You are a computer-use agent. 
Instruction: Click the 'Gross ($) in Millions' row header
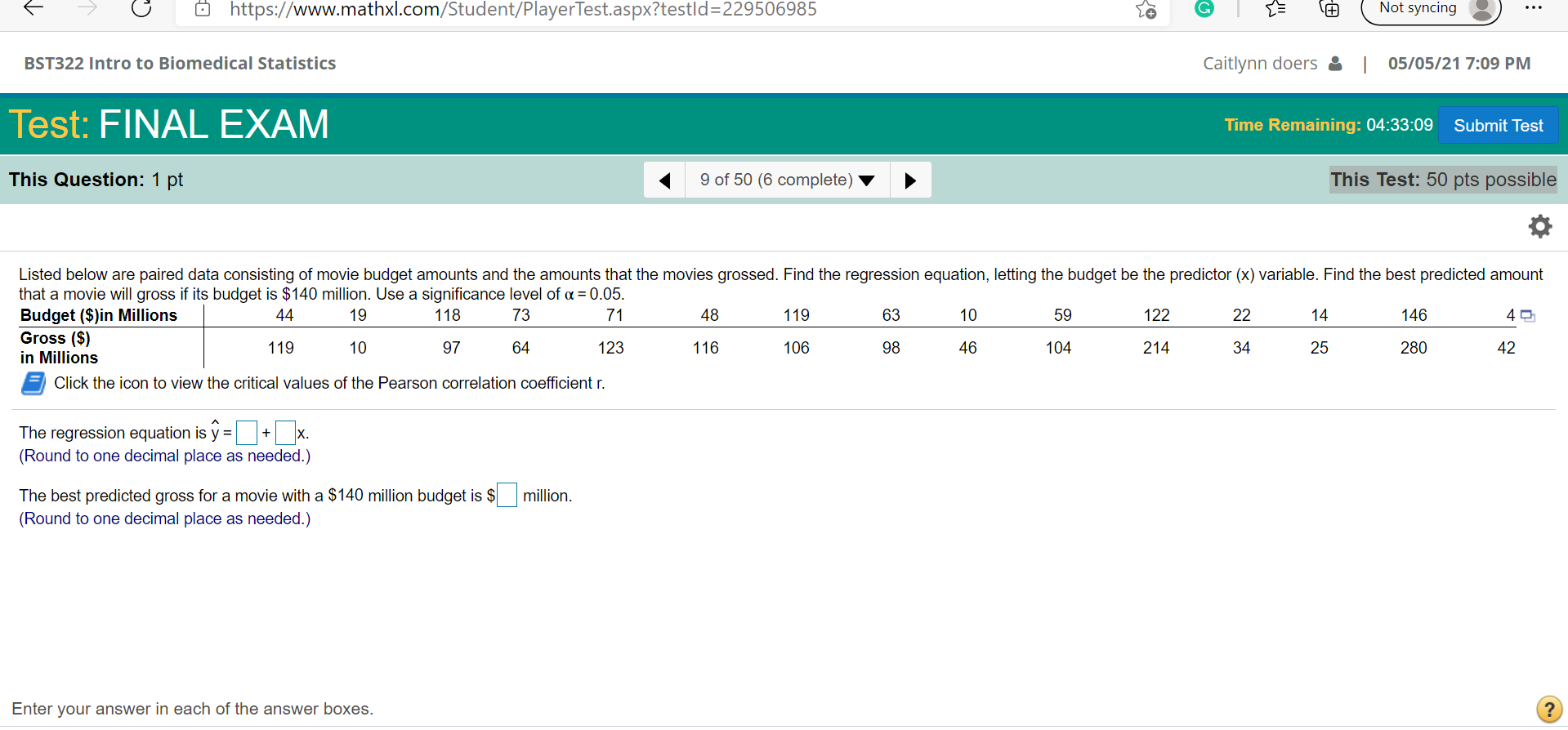(59, 348)
